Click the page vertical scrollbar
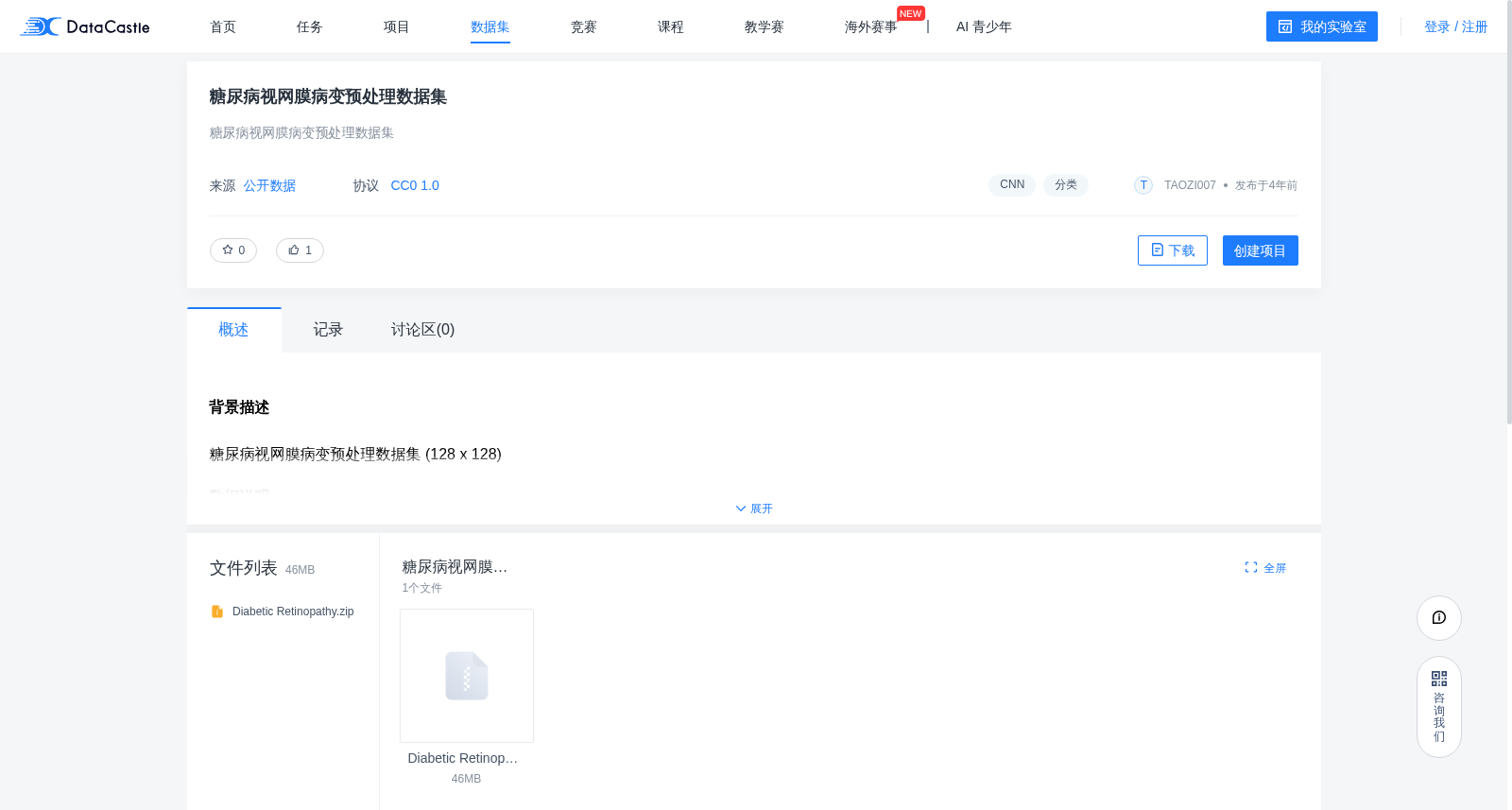 coord(1508,213)
